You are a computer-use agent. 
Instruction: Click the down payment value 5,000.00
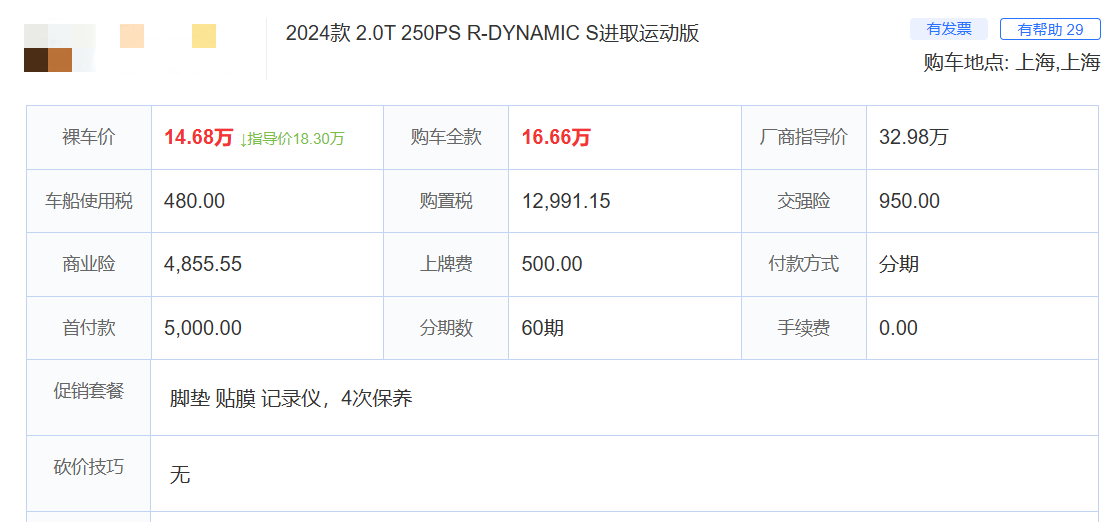coord(203,328)
